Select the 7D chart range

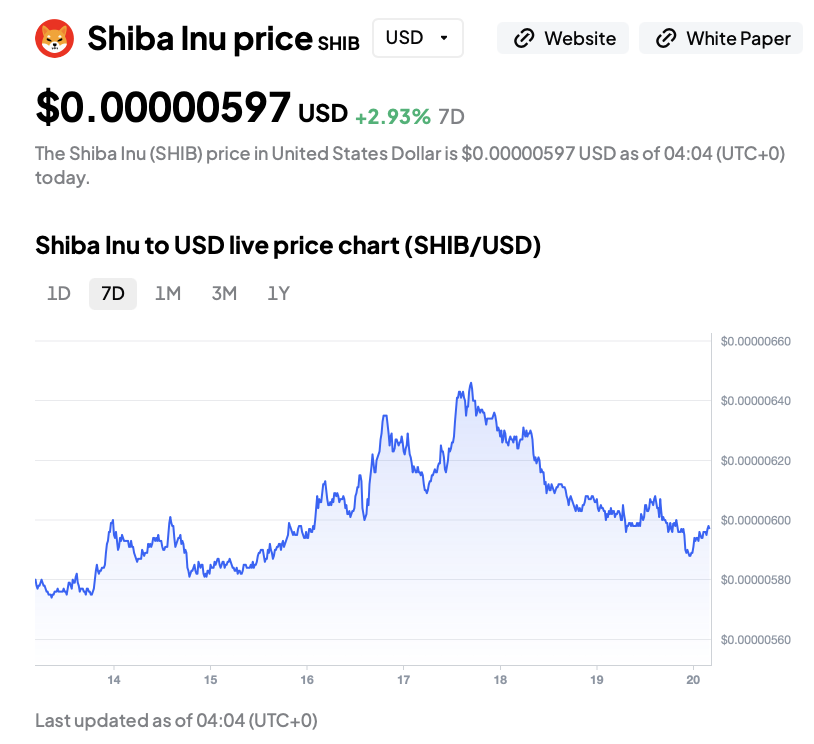click(x=113, y=293)
